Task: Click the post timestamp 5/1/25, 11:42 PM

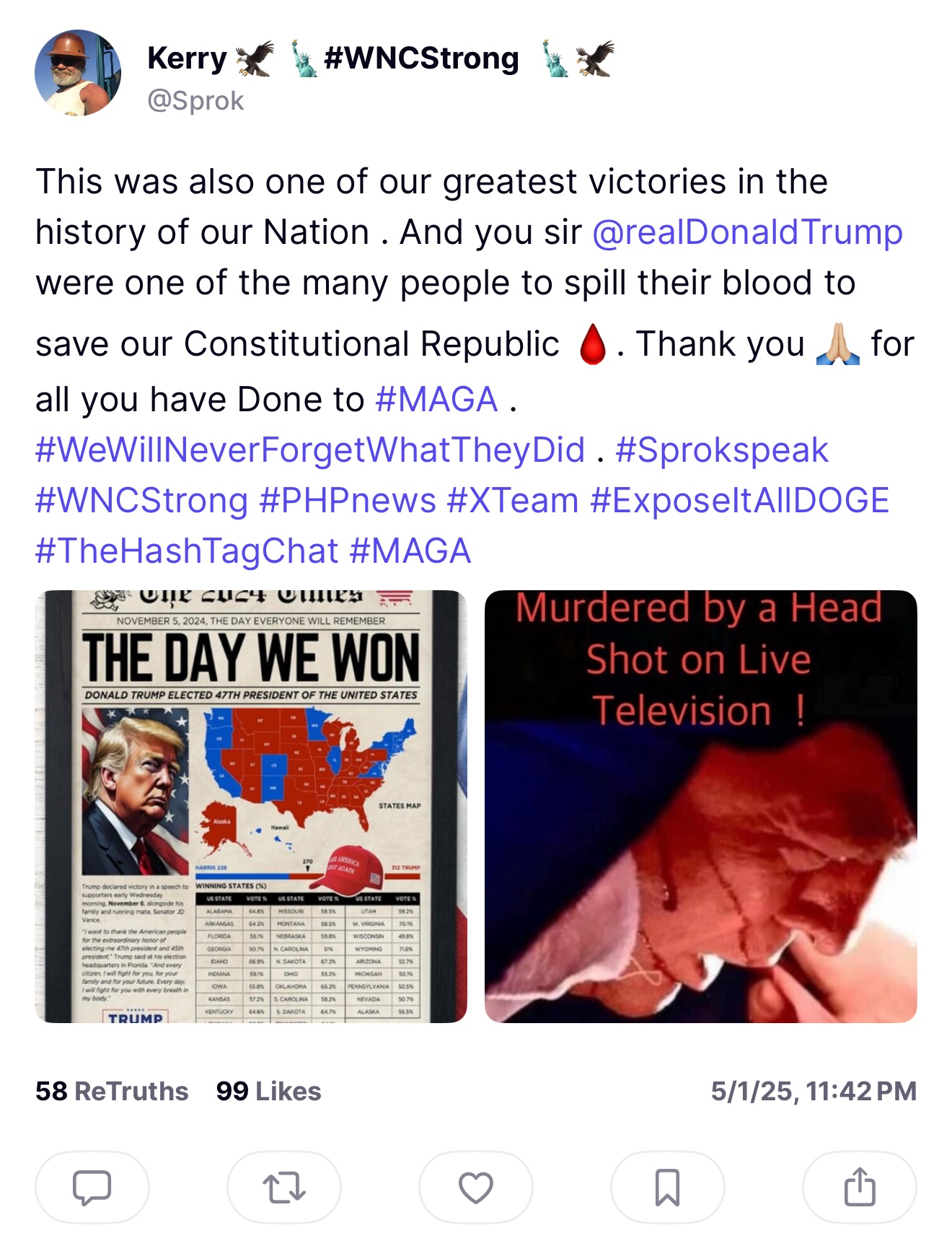Action: tap(814, 1091)
